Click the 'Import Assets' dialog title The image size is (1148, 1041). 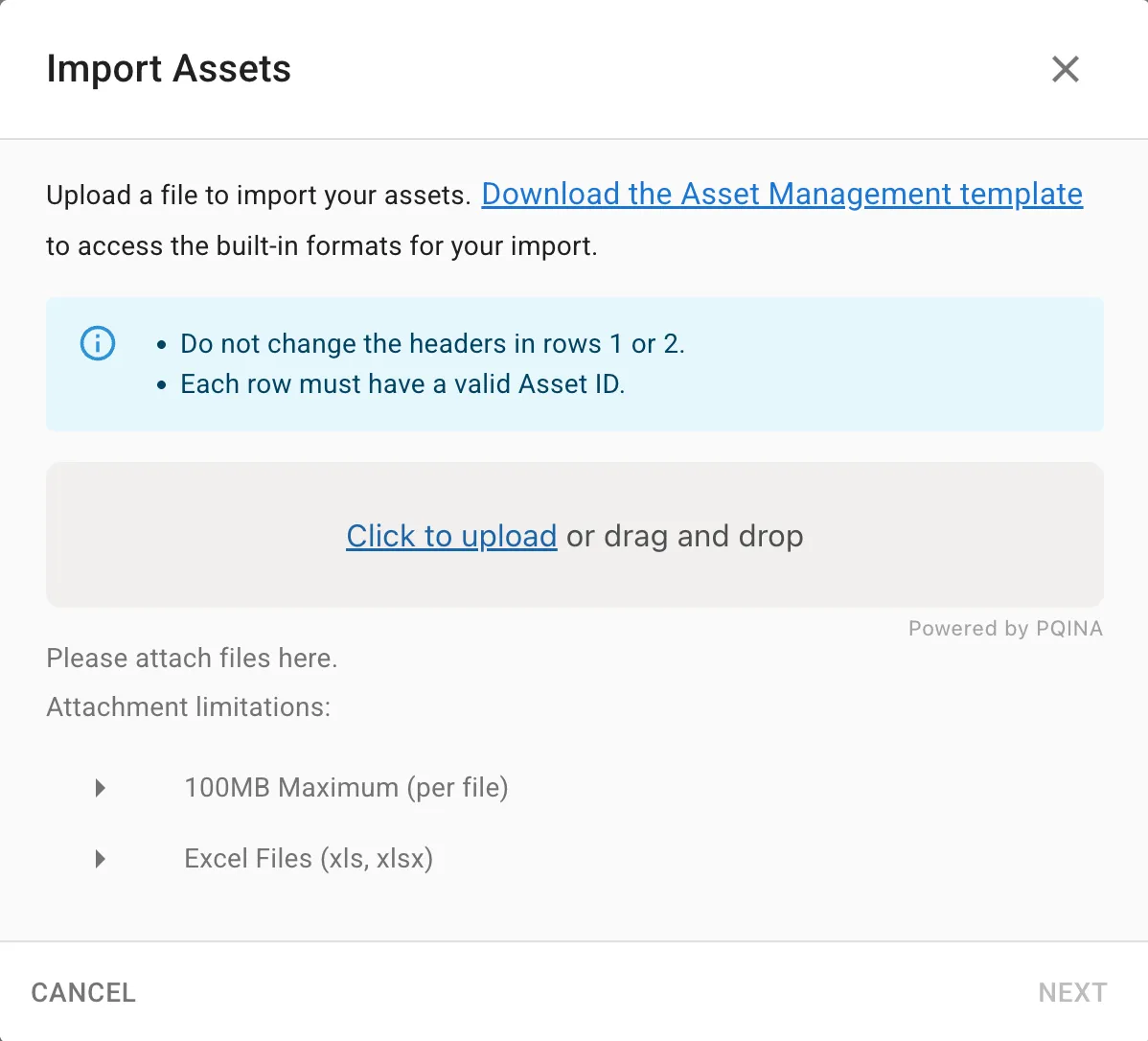pyautogui.click(x=169, y=69)
